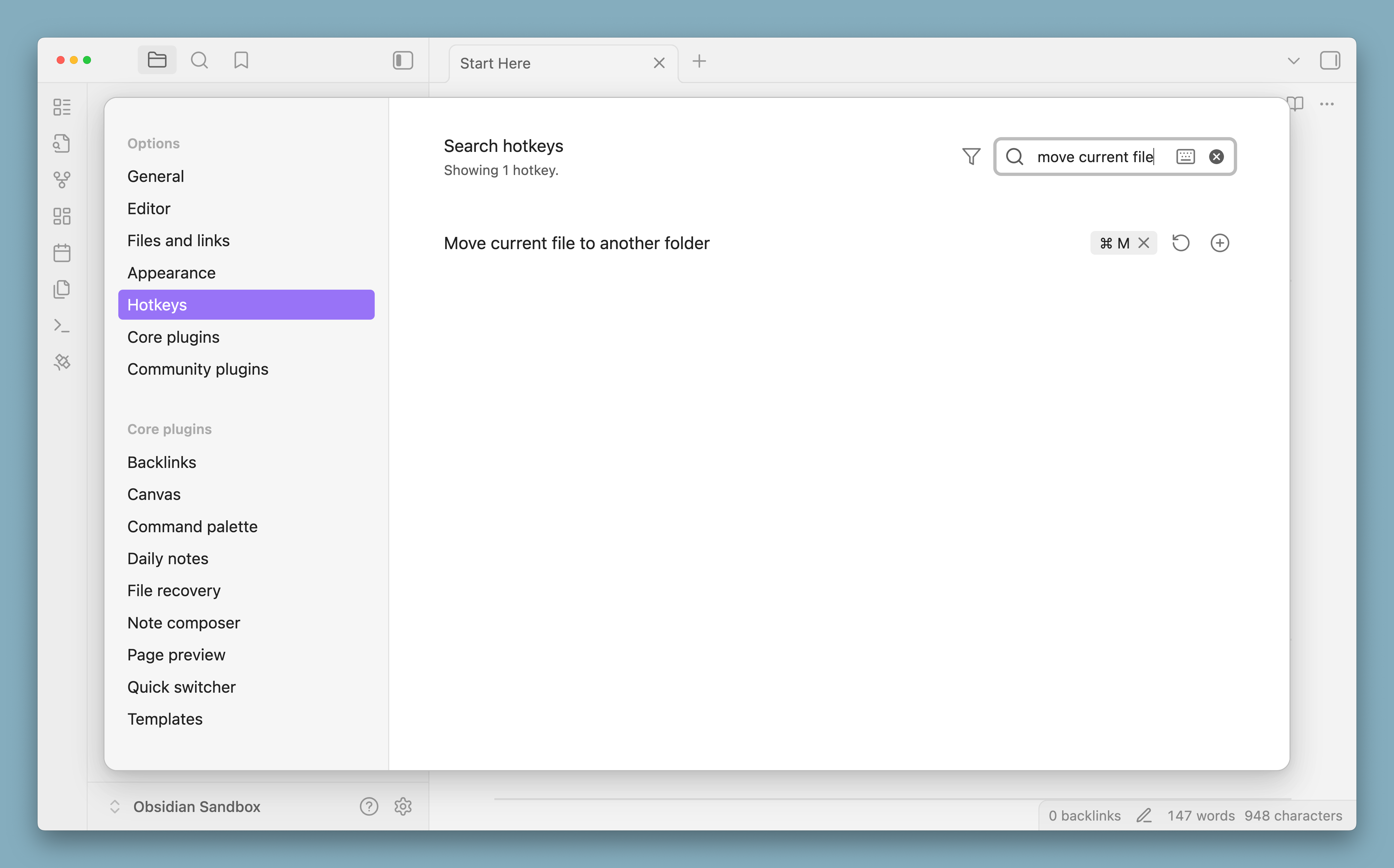Clear the hotkey search field

pos(1216,157)
